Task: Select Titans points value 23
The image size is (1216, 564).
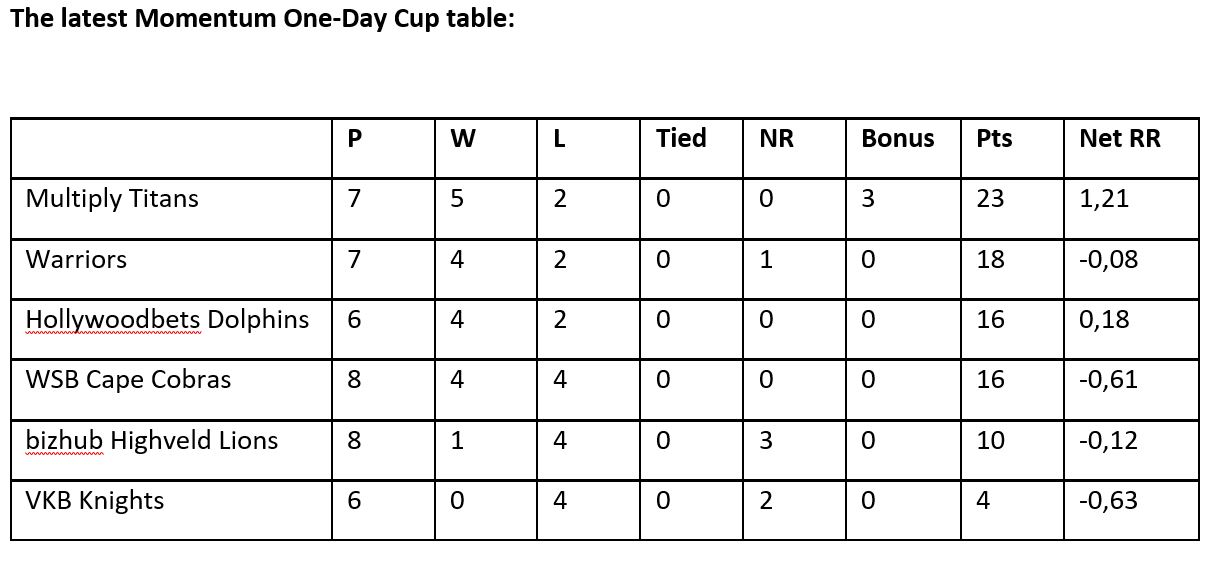Action: (x=990, y=199)
